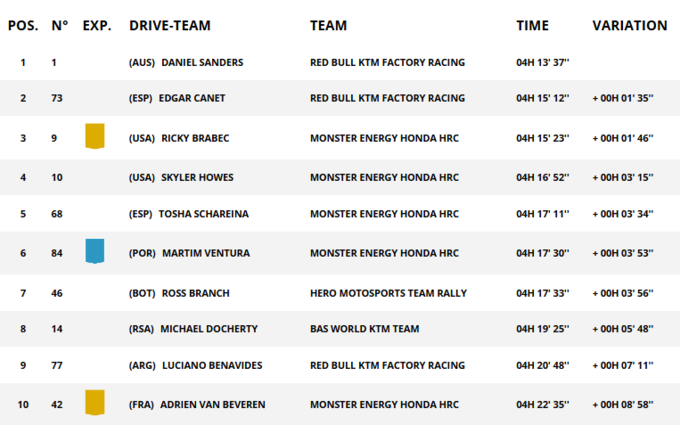Open Skyler Howes rider profile
680x425 pixels.
tap(197, 177)
